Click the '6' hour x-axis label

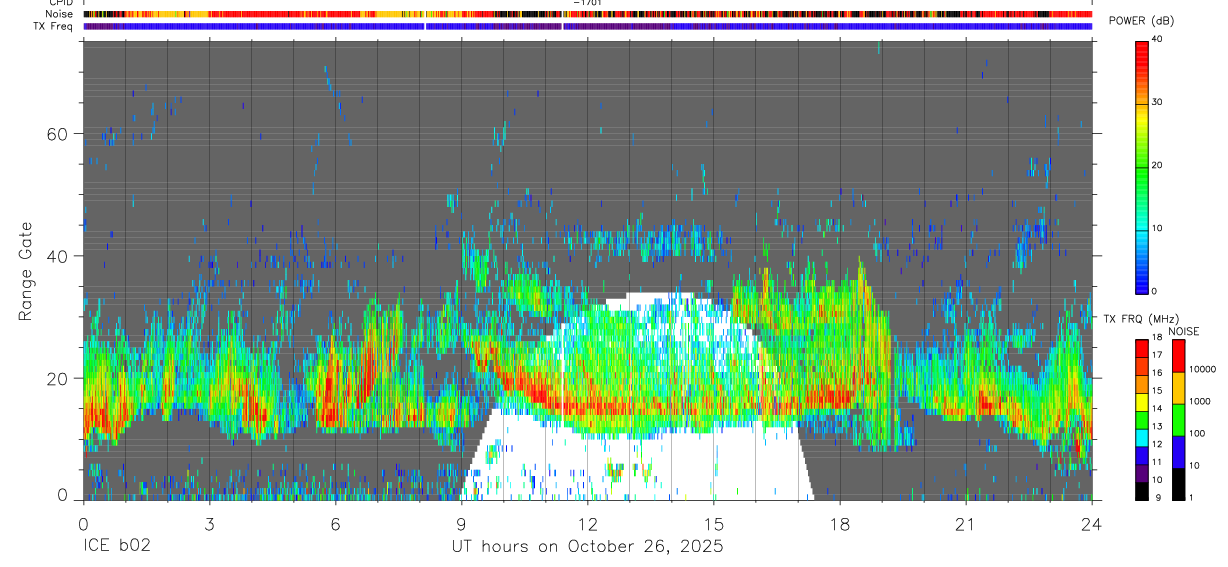335,524
